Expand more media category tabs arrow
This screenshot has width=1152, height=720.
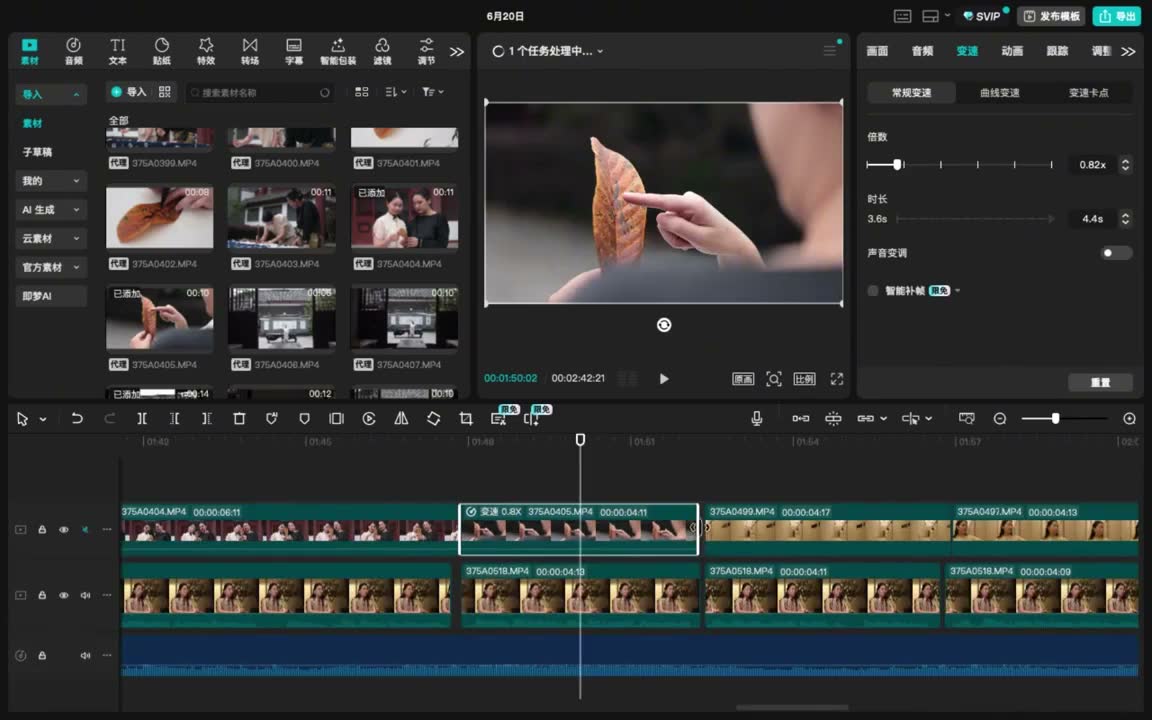[x=457, y=51]
